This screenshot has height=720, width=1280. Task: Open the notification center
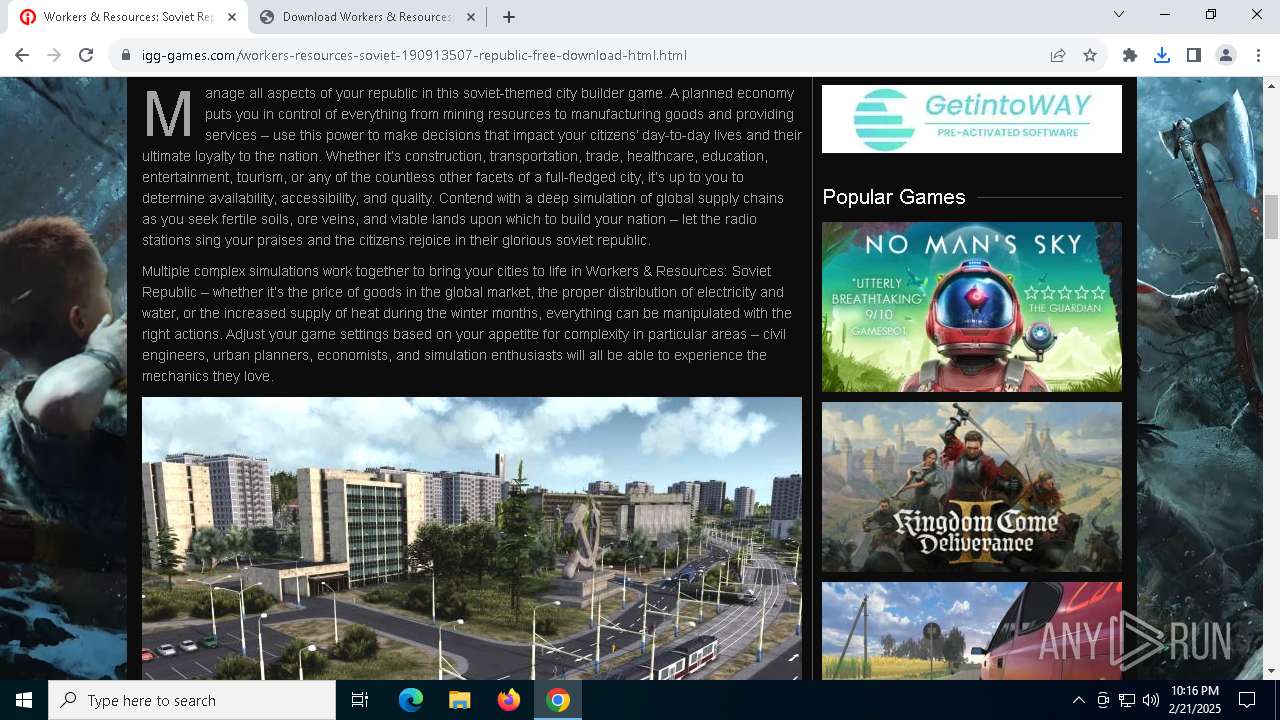click(x=1247, y=700)
